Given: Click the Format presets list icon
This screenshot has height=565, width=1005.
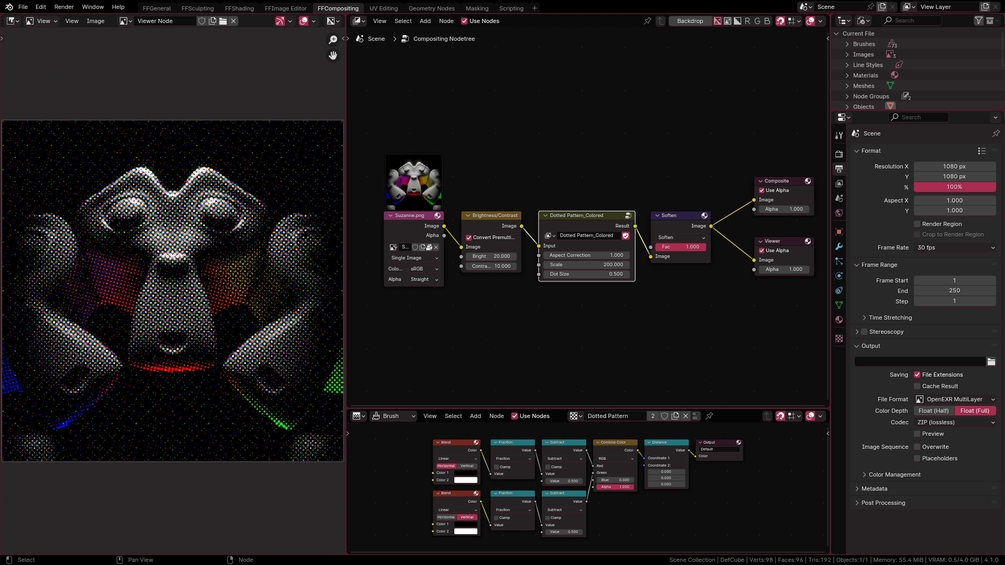Looking at the screenshot, I should coord(981,151).
